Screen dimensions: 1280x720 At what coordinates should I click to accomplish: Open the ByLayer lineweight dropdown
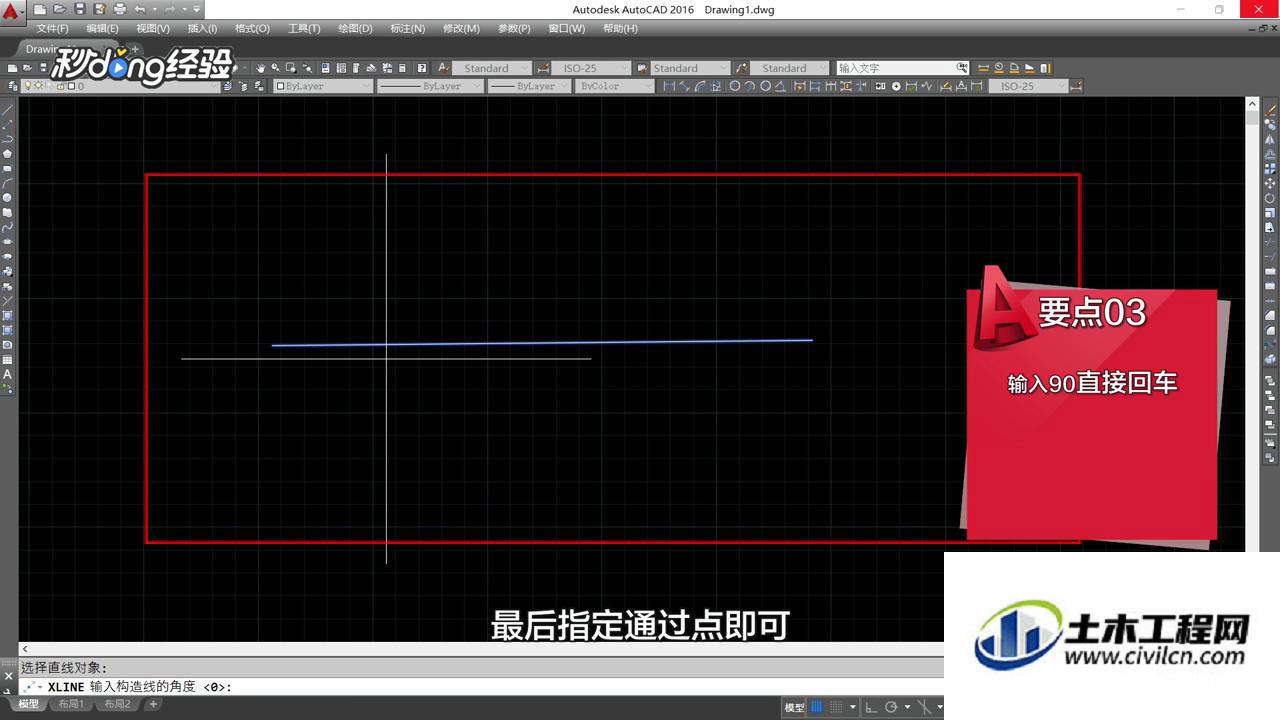pos(529,86)
